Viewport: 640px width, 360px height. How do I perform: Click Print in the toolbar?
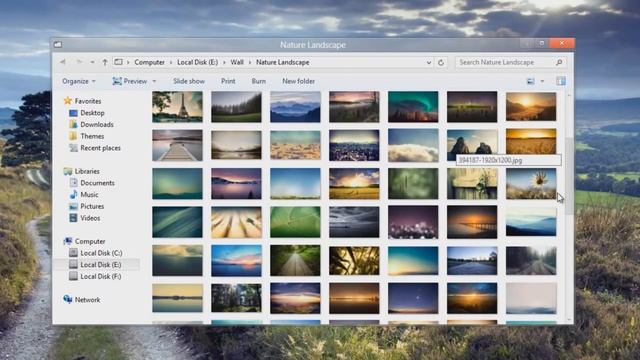click(228, 81)
